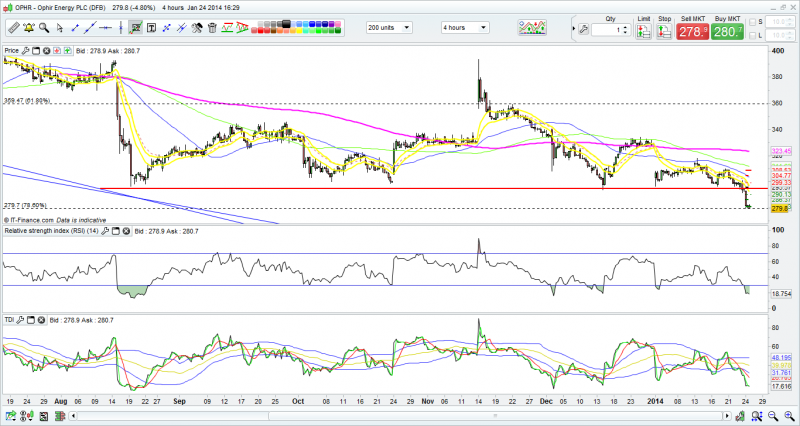Enable the L limit checkbox
800x426 pixels.
point(753,36)
